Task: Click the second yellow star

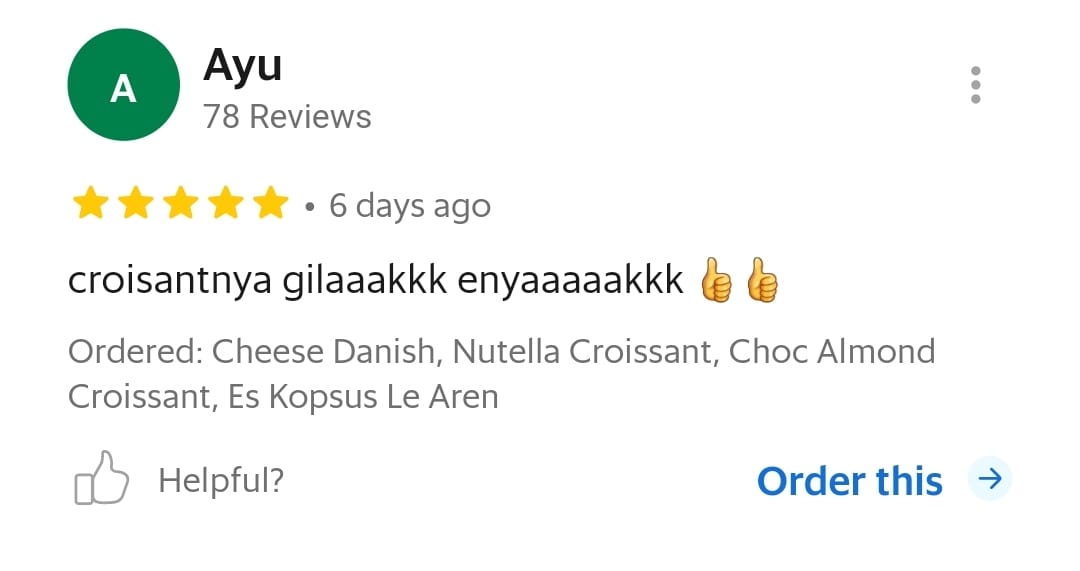Action: (x=136, y=203)
